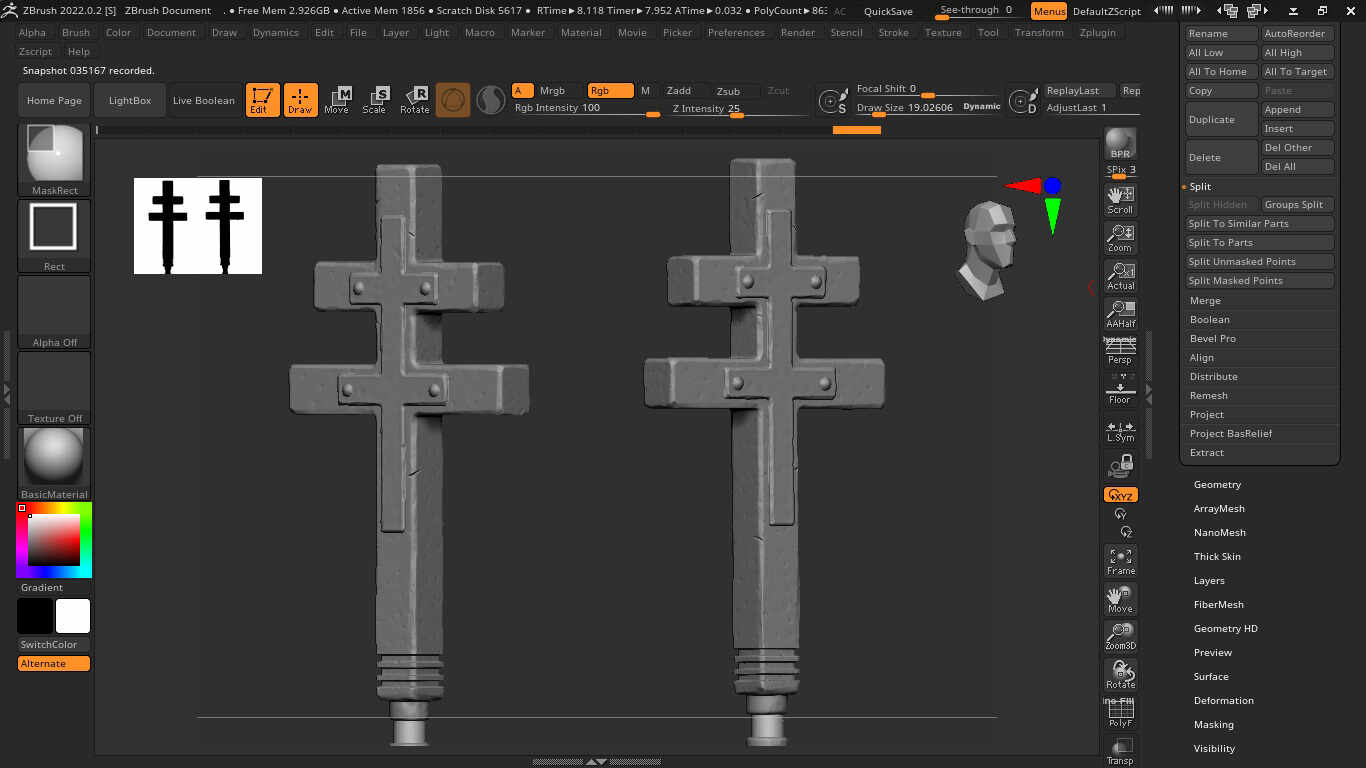1366x768 pixels.
Task: Toggle PolyF polyframe display
Action: pos(1120,713)
